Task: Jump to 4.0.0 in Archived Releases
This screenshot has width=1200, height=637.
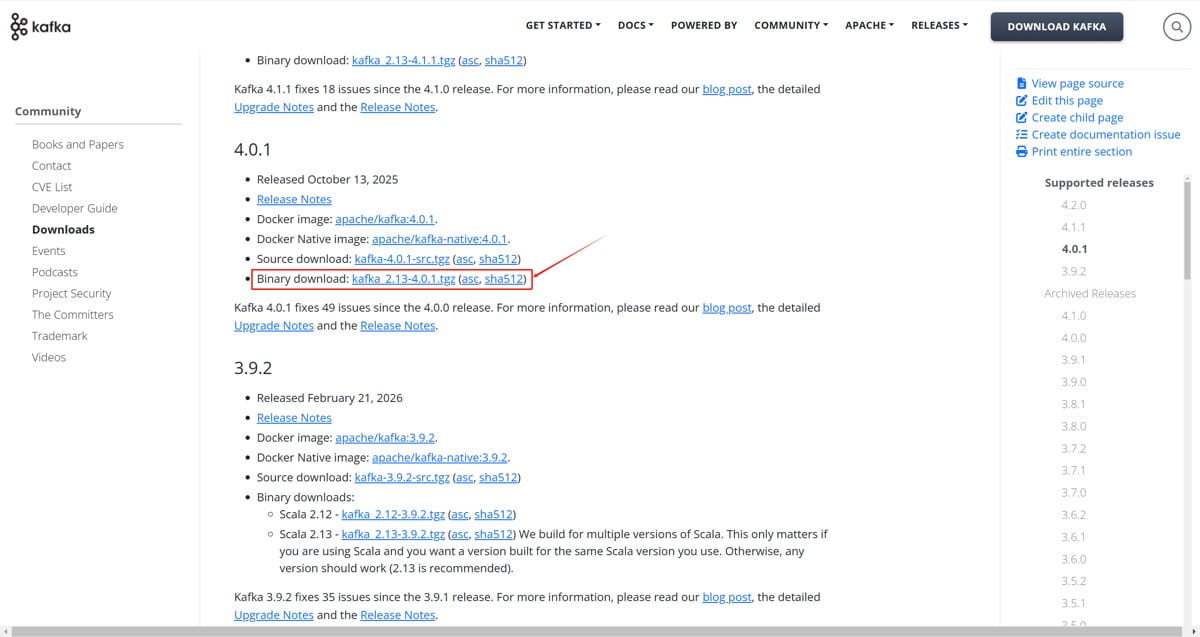Action: click(1074, 338)
